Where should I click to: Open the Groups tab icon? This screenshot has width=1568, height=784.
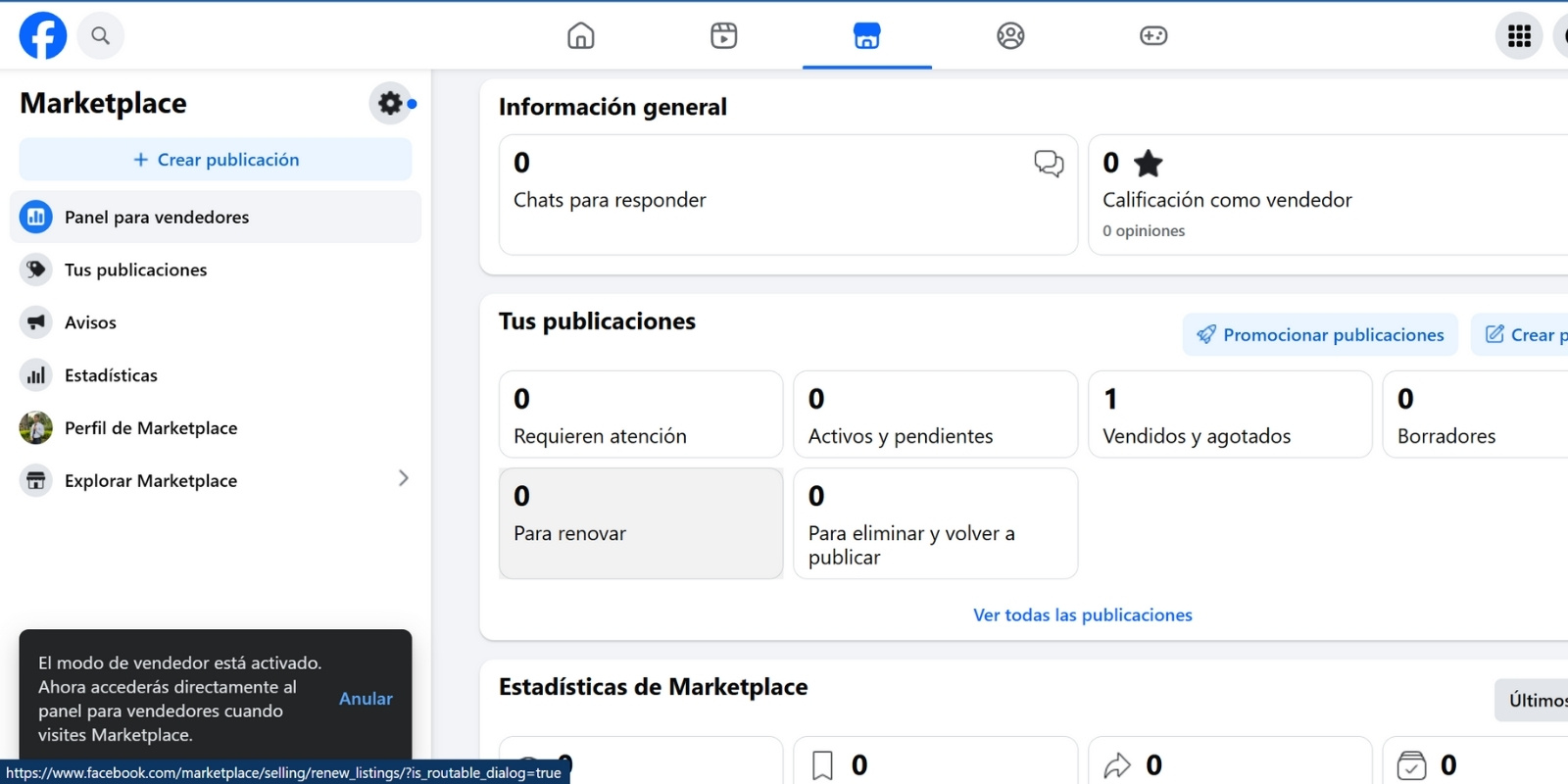[x=1010, y=36]
